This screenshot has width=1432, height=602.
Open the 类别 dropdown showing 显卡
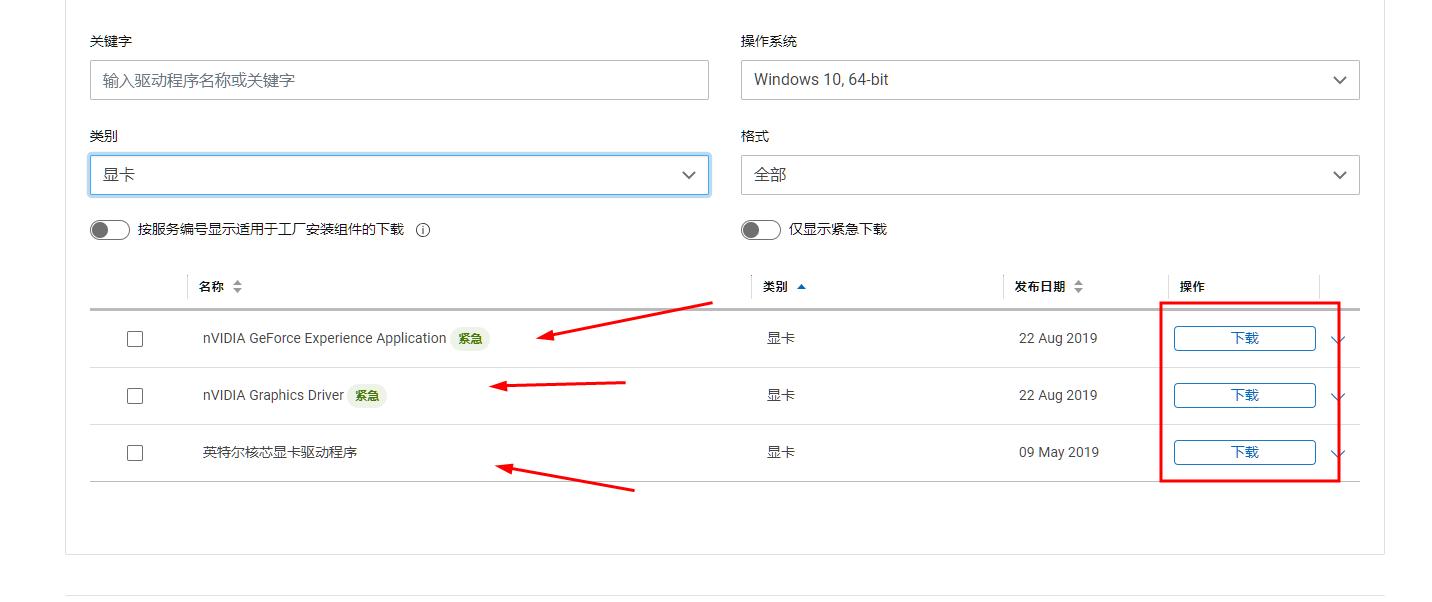(399, 174)
